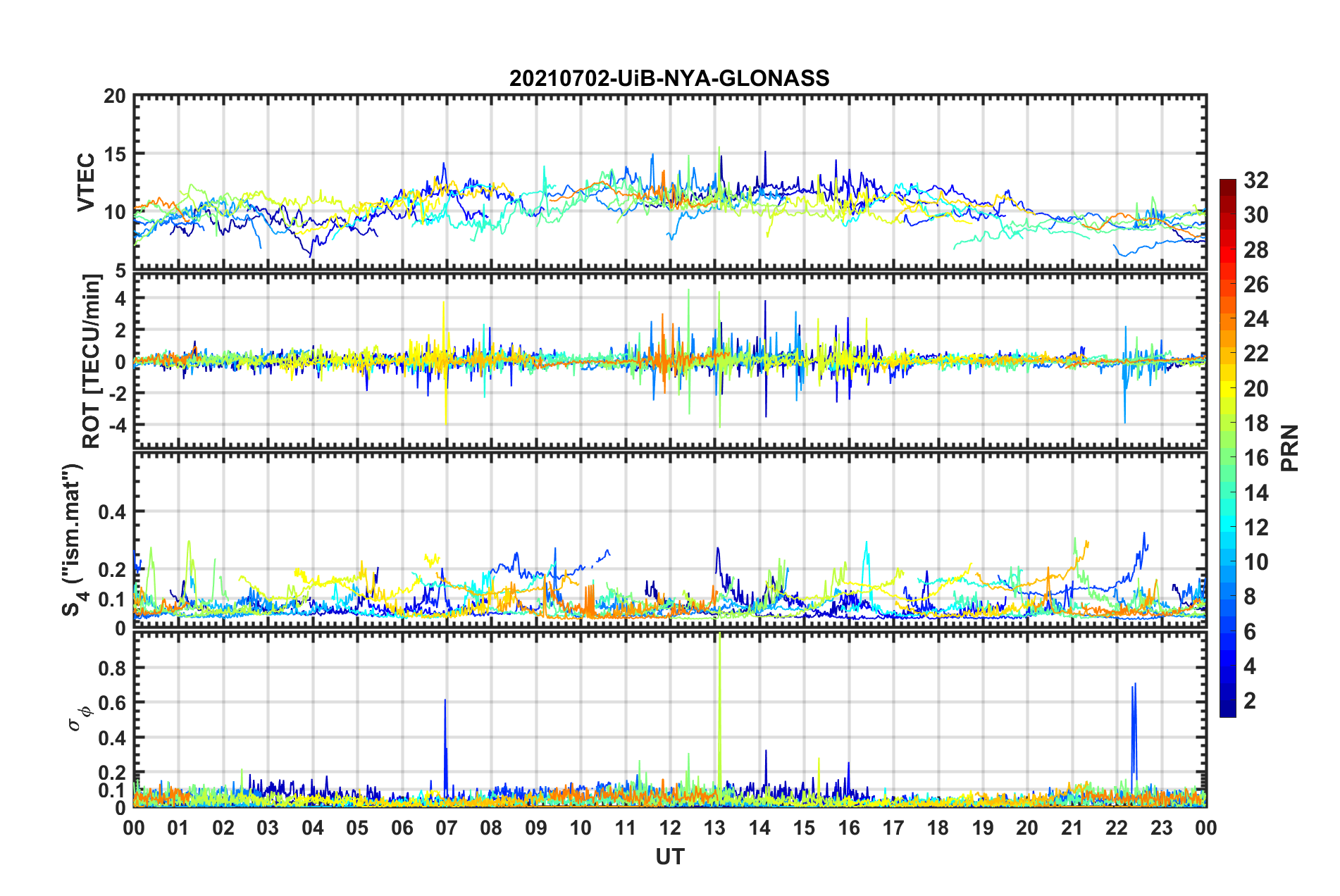Viewport: 1340px width, 896px height.
Task: Select the VTEC y-axis label
Action: 86,182
